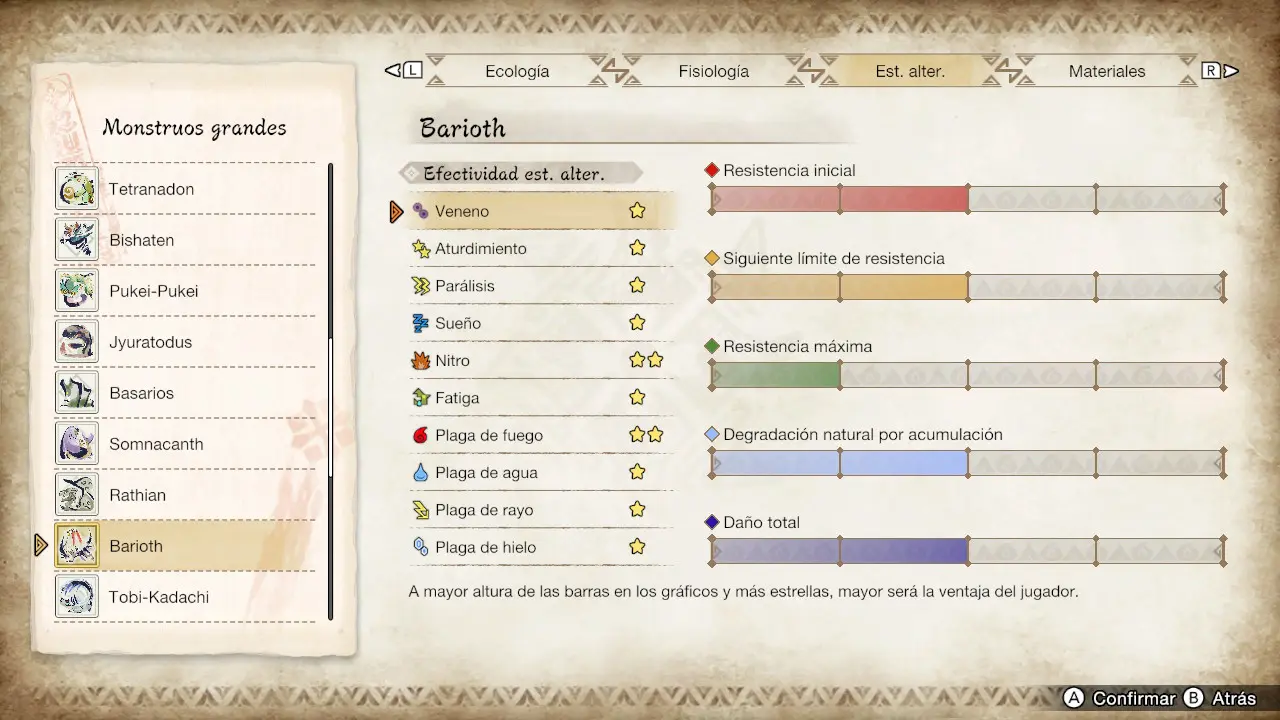Switch to the Ecología tab
This screenshot has width=1280, height=720.
coord(517,71)
